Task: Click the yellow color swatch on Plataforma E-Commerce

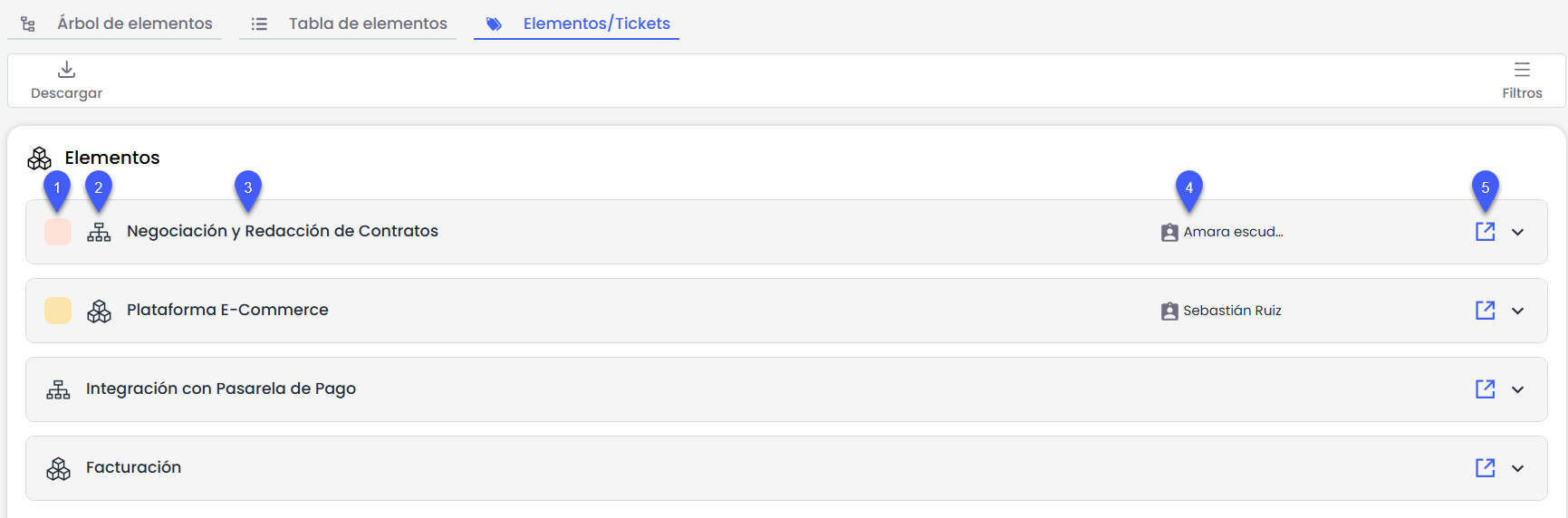Action: [x=58, y=311]
